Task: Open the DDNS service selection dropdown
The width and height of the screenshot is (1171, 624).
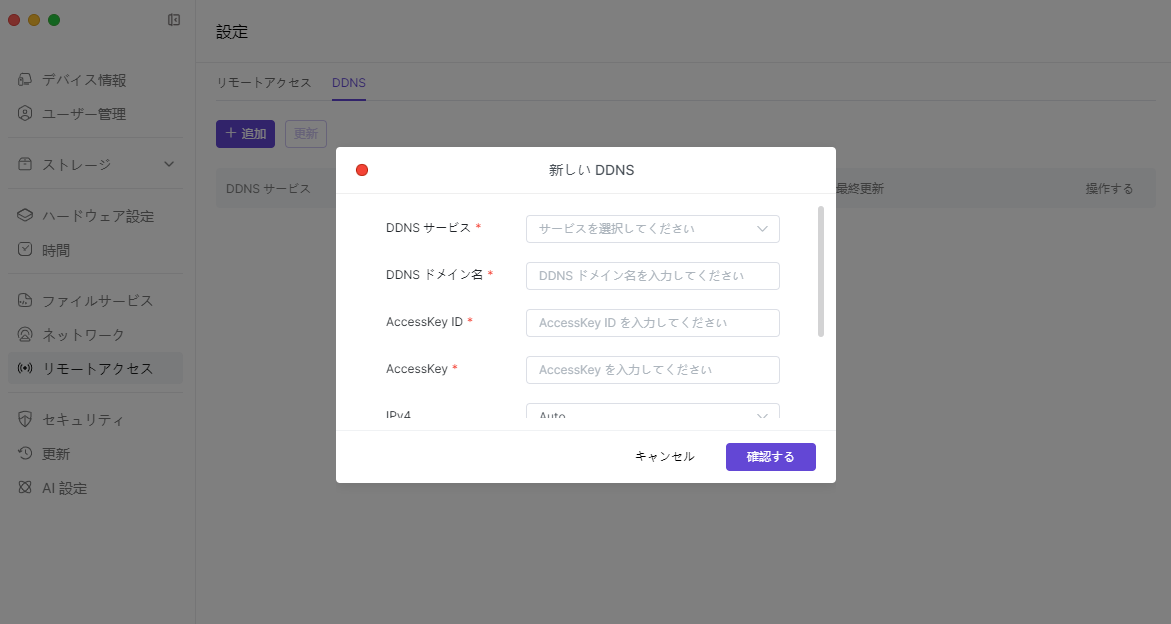Action: [652, 229]
